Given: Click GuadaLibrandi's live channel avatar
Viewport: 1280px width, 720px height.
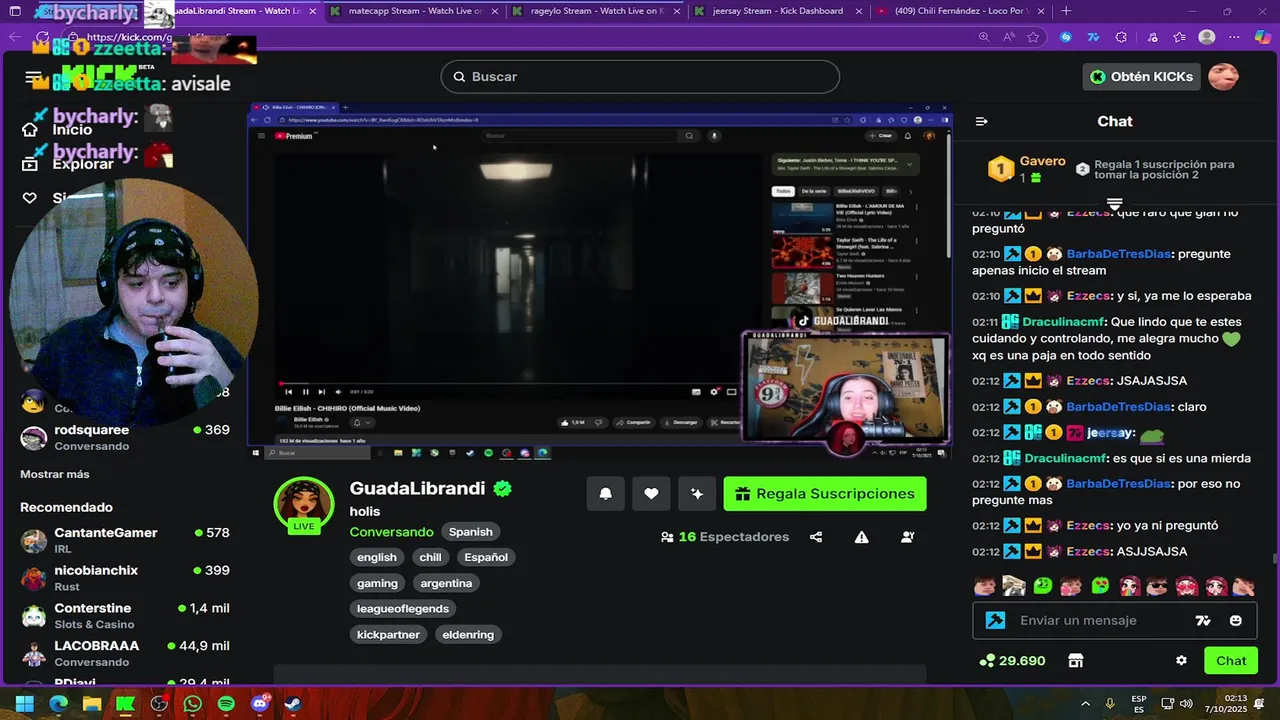Looking at the screenshot, I should pyautogui.click(x=304, y=506).
